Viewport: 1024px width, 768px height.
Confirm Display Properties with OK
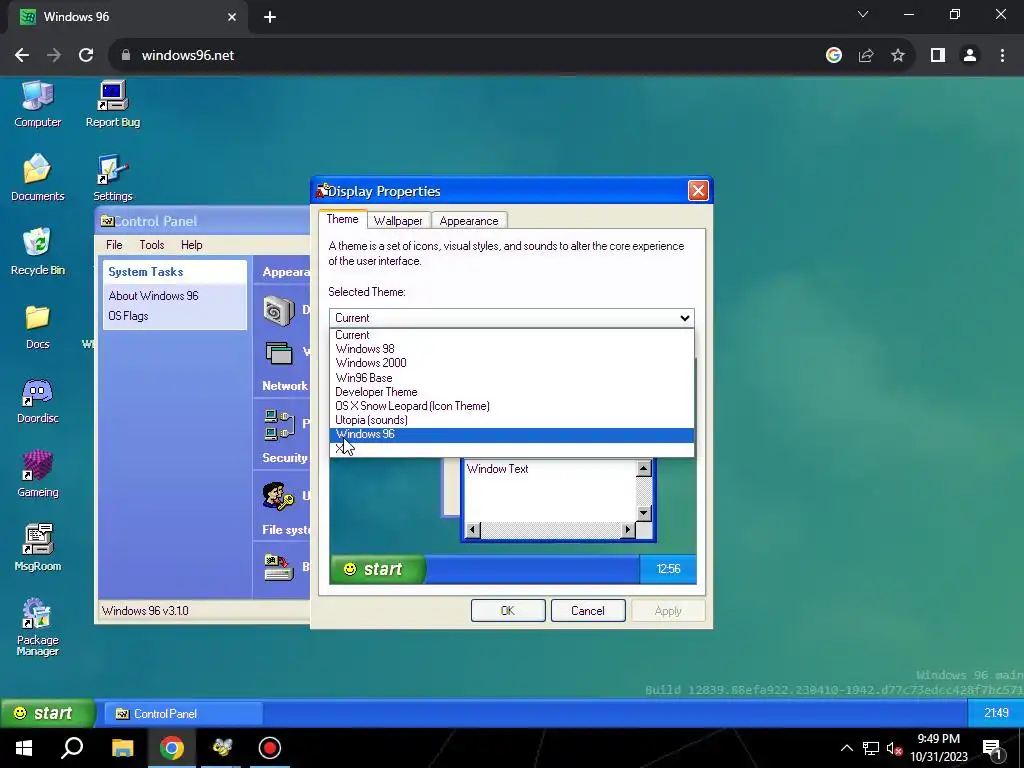[508, 611]
